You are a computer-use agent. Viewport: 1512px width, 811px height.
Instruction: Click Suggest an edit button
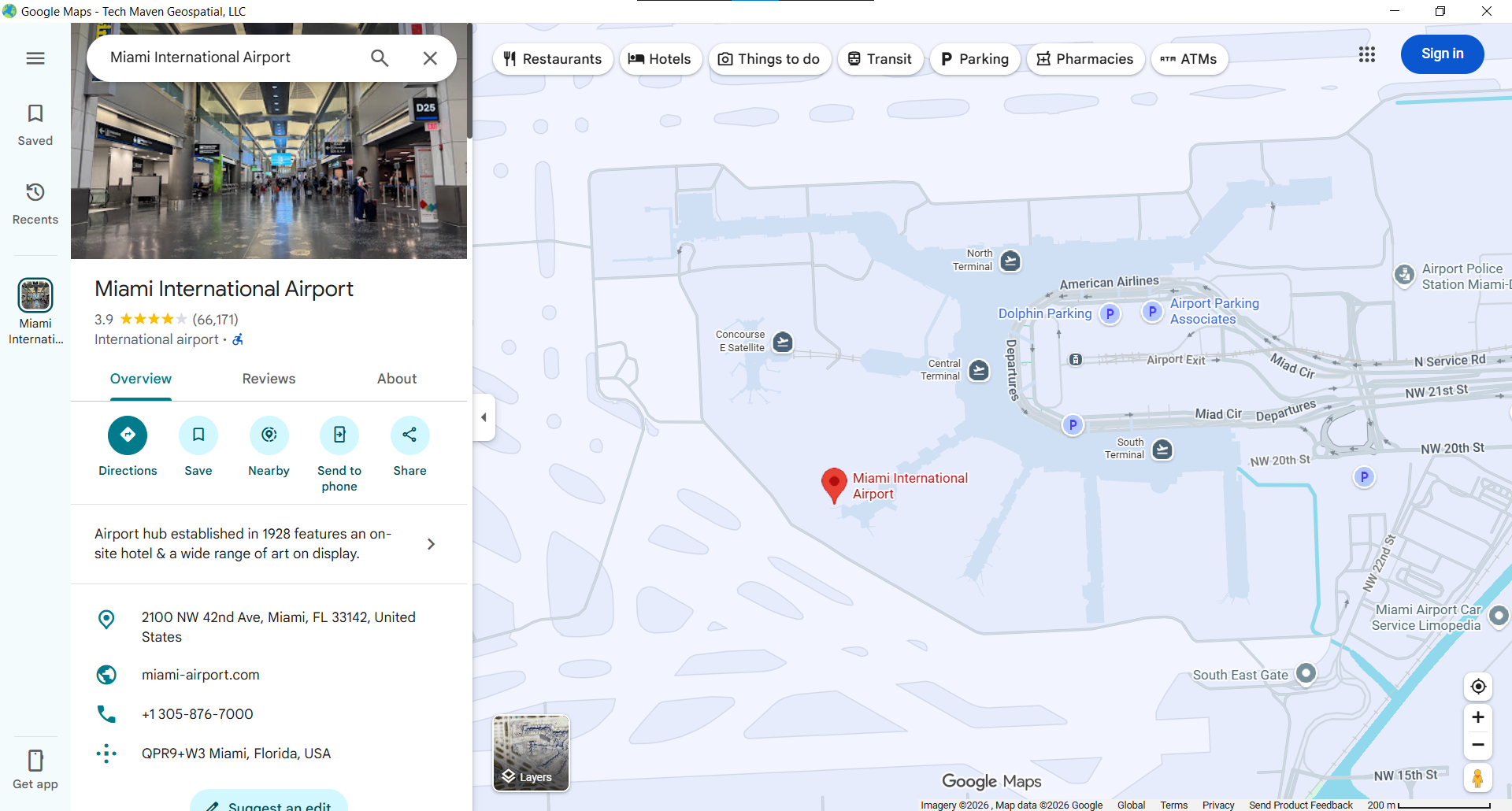tap(269, 801)
